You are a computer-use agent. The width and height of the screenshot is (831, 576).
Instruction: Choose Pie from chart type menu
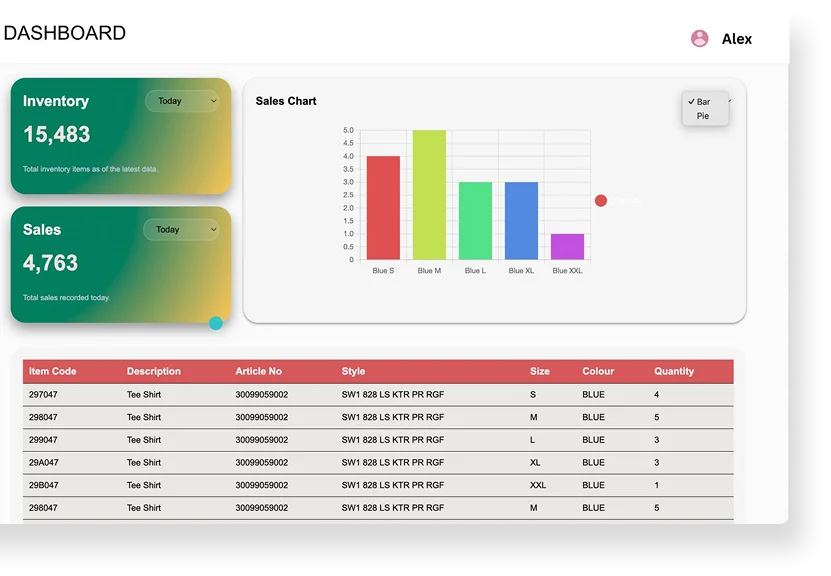click(703, 116)
